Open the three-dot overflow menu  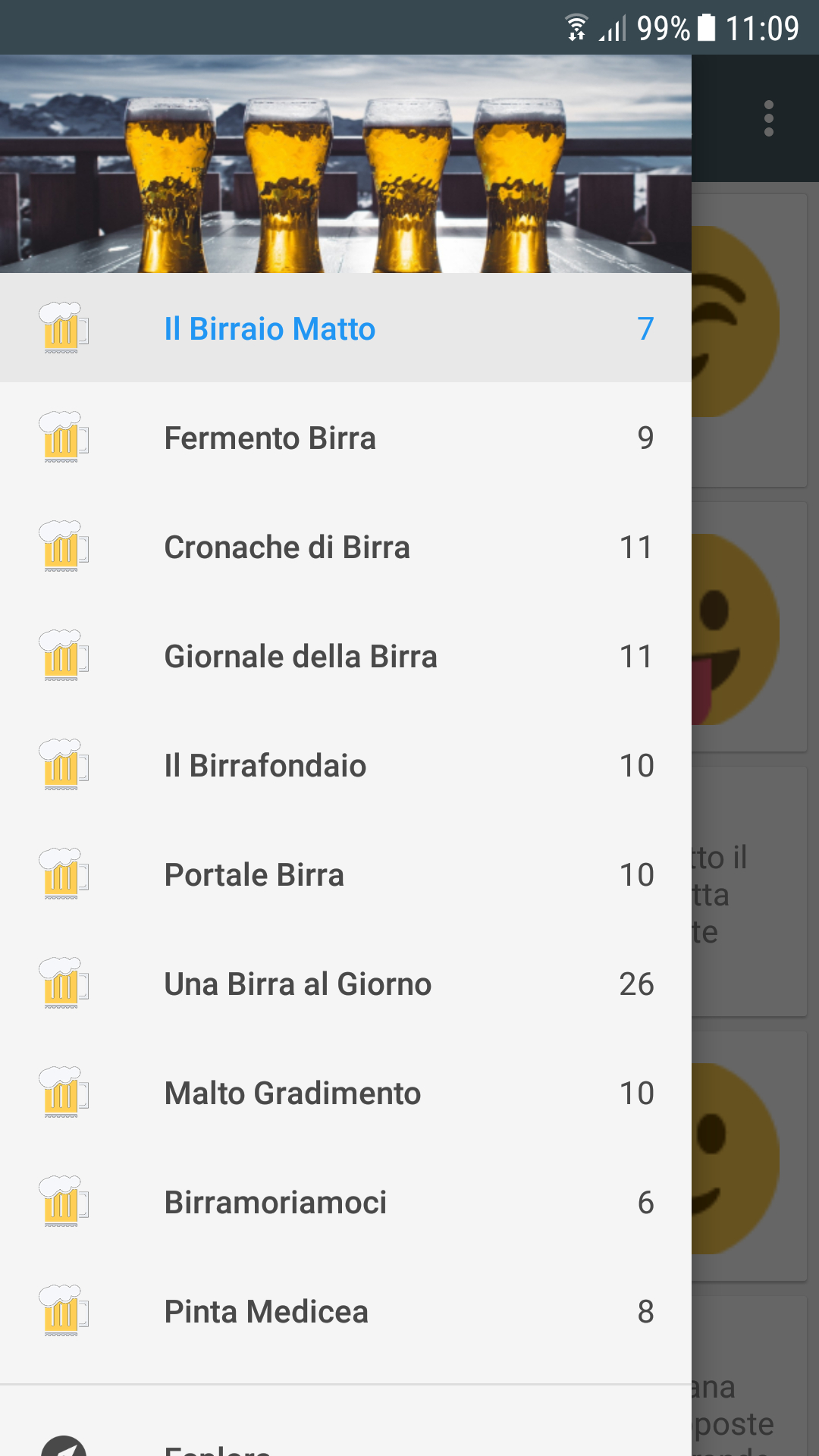click(x=769, y=118)
